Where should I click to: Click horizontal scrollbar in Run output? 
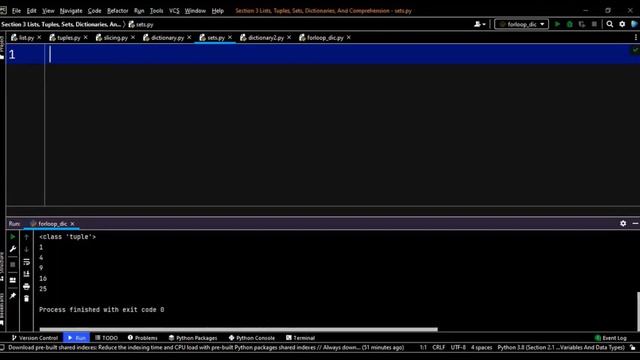pos(238,329)
